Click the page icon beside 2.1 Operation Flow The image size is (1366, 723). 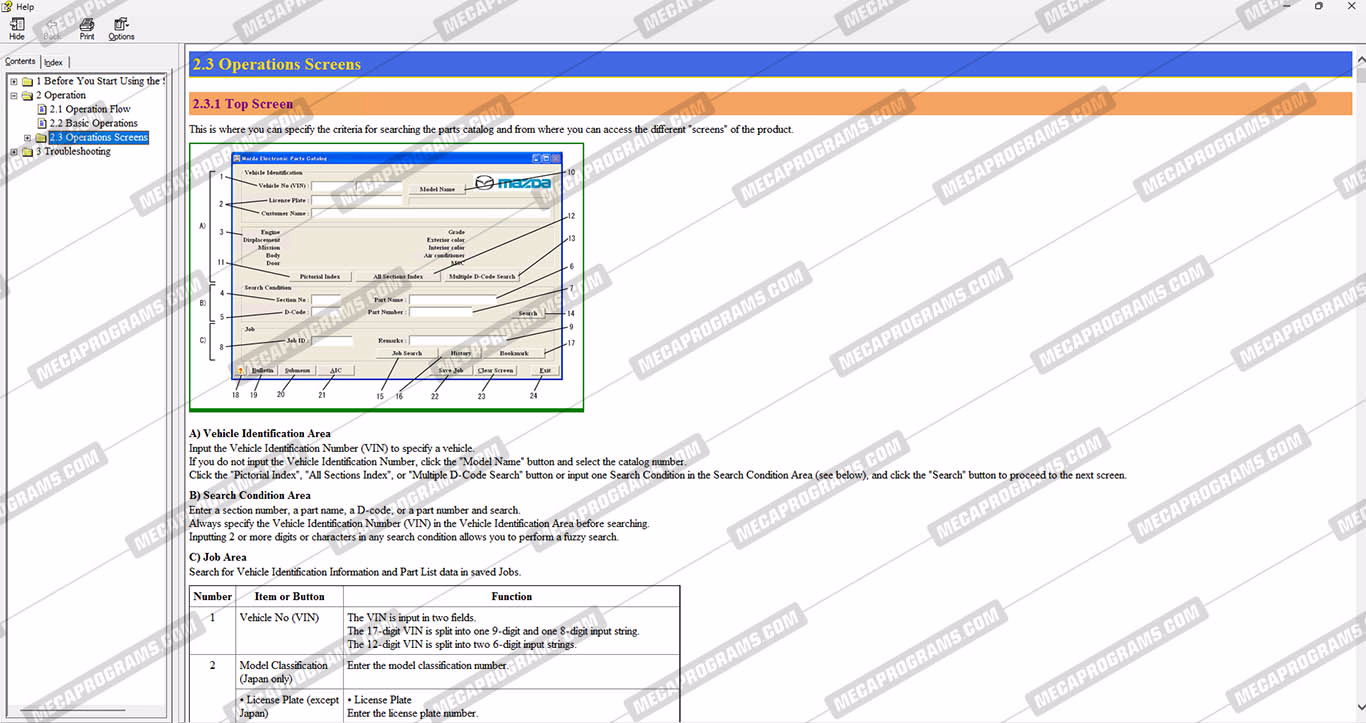pyautogui.click(x=42, y=109)
